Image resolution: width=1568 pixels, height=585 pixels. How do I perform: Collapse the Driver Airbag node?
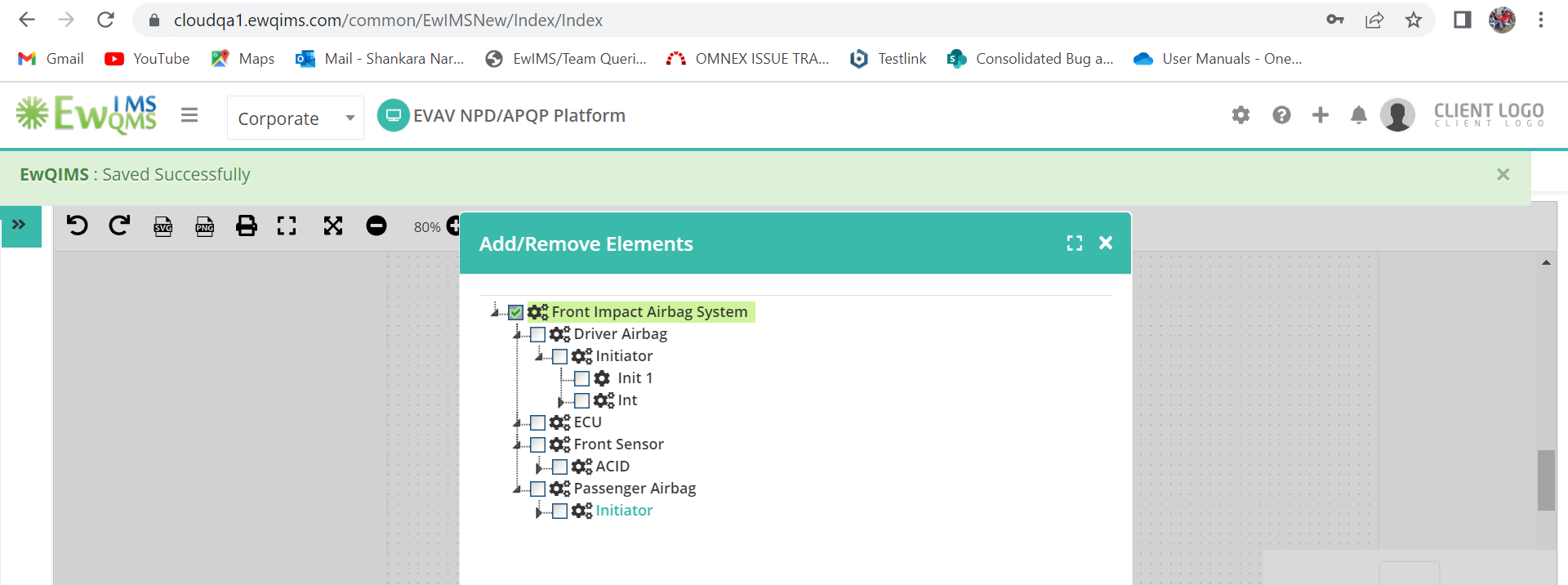[x=517, y=334]
